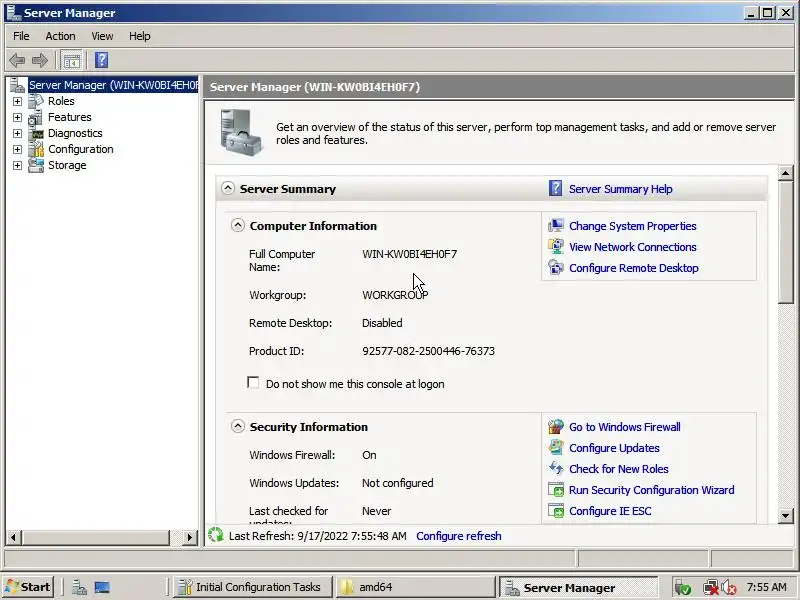The width and height of the screenshot is (800, 600).
Task: Switch to amd64 folder taskbar button
Action: coord(415,587)
